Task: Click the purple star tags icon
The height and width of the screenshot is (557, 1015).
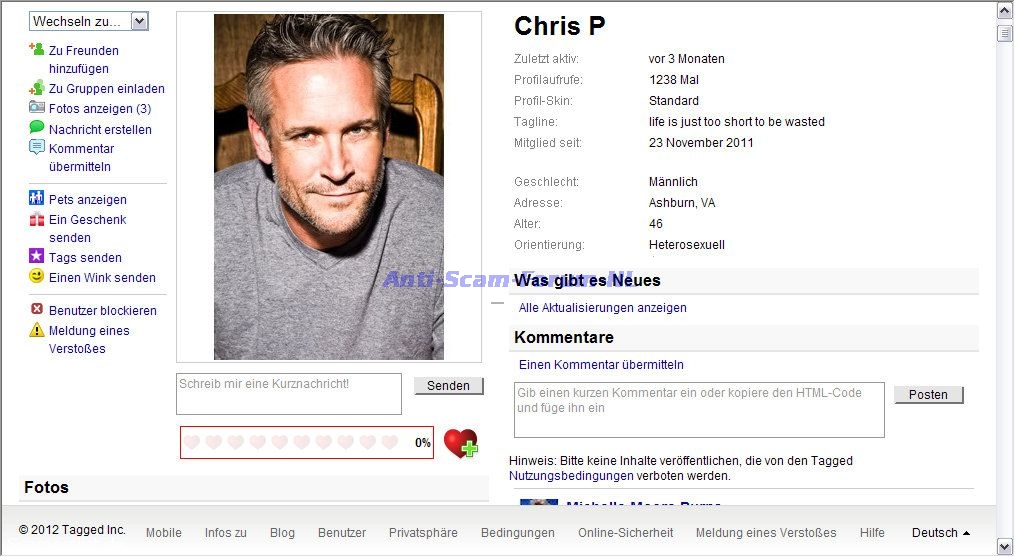Action: point(37,256)
